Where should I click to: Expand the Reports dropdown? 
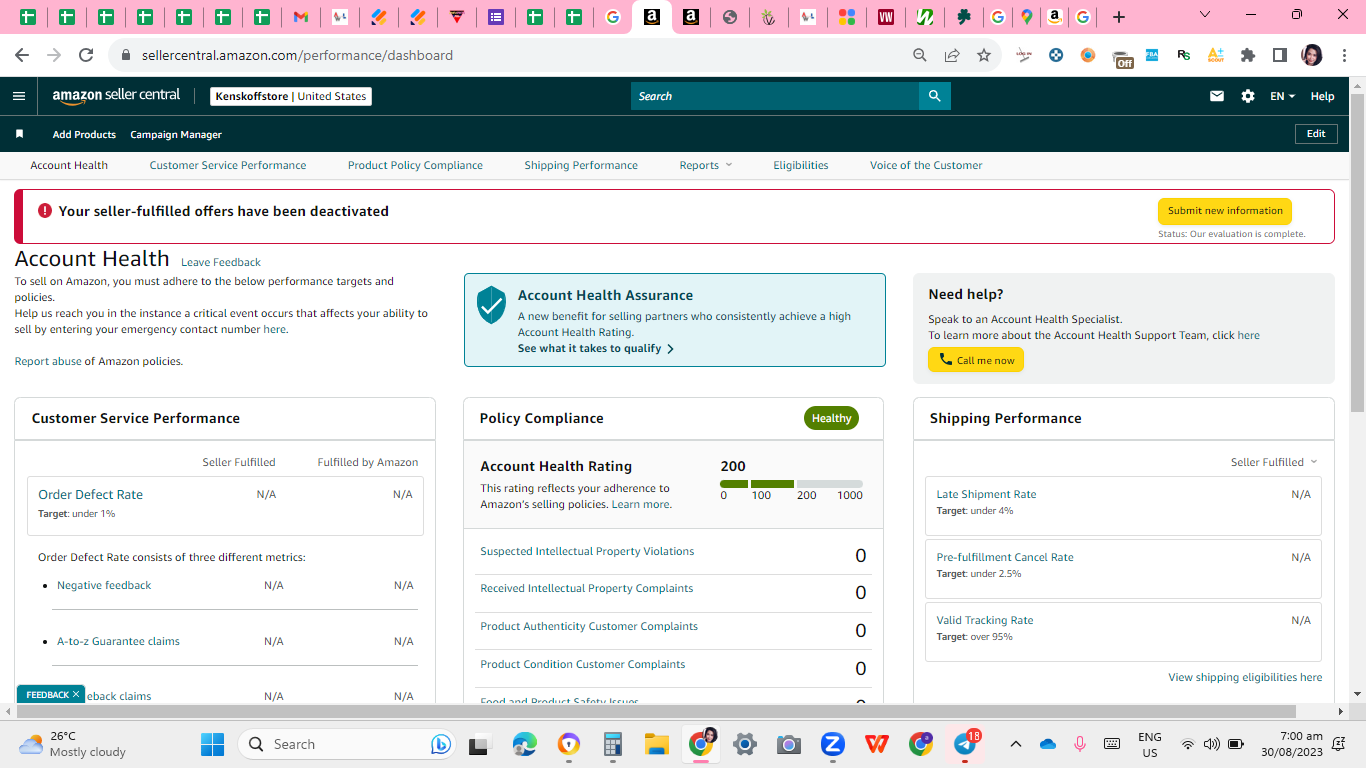tap(706, 165)
